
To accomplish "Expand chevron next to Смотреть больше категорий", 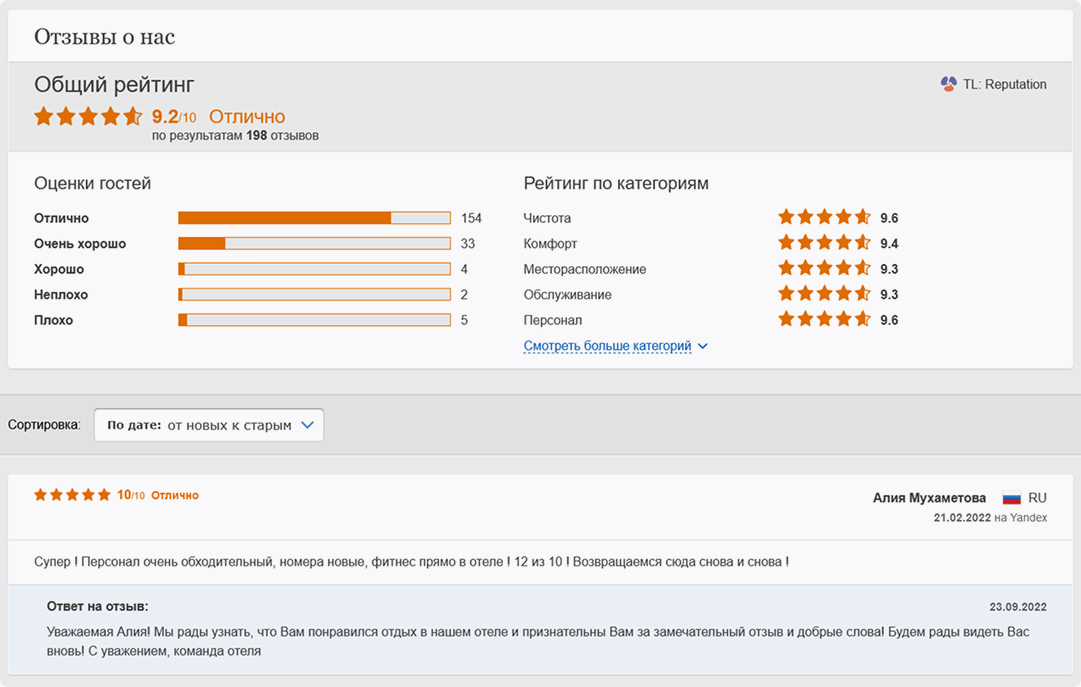I will click(x=703, y=346).
